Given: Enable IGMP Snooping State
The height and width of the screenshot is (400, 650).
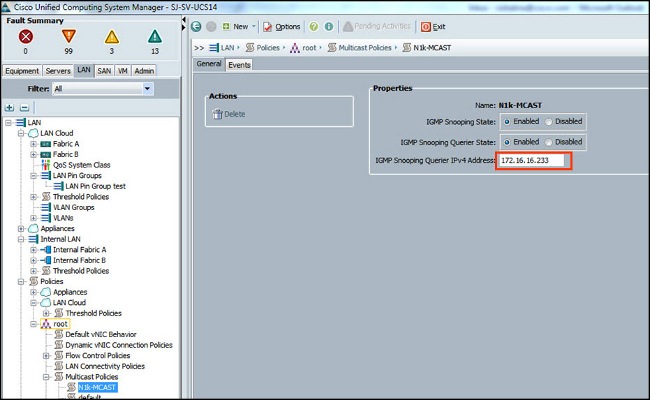Looking at the screenshot, I should coord(507,122).
